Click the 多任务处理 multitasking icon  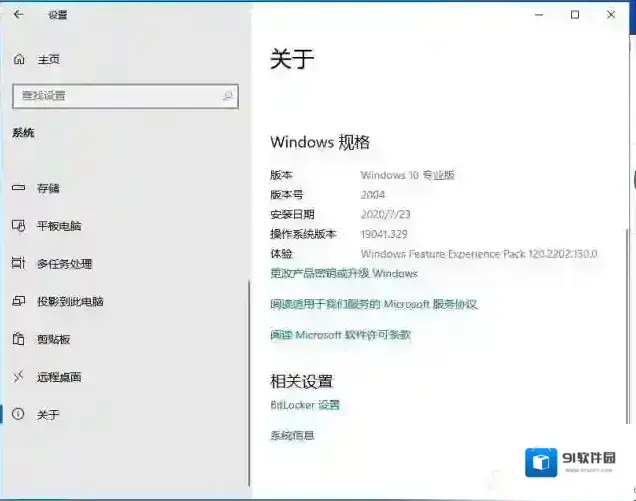[17, 264]
